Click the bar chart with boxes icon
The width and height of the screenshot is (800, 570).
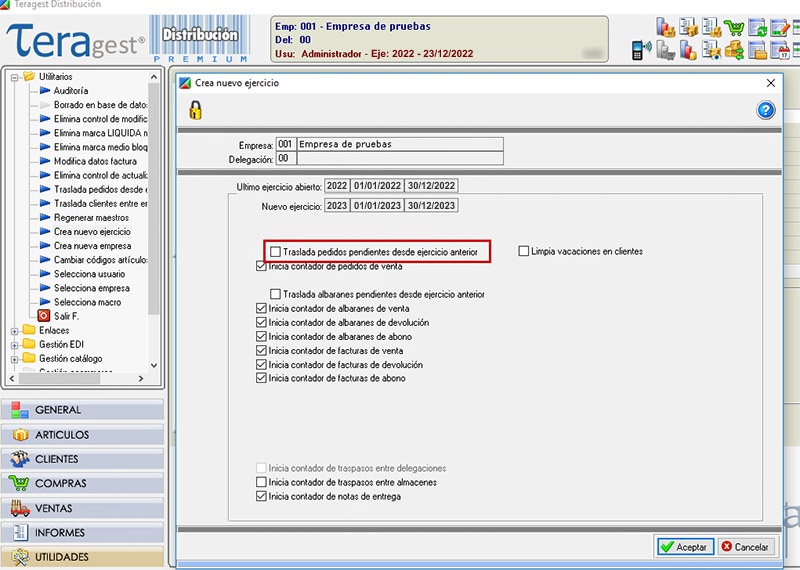tap(666, 27)
